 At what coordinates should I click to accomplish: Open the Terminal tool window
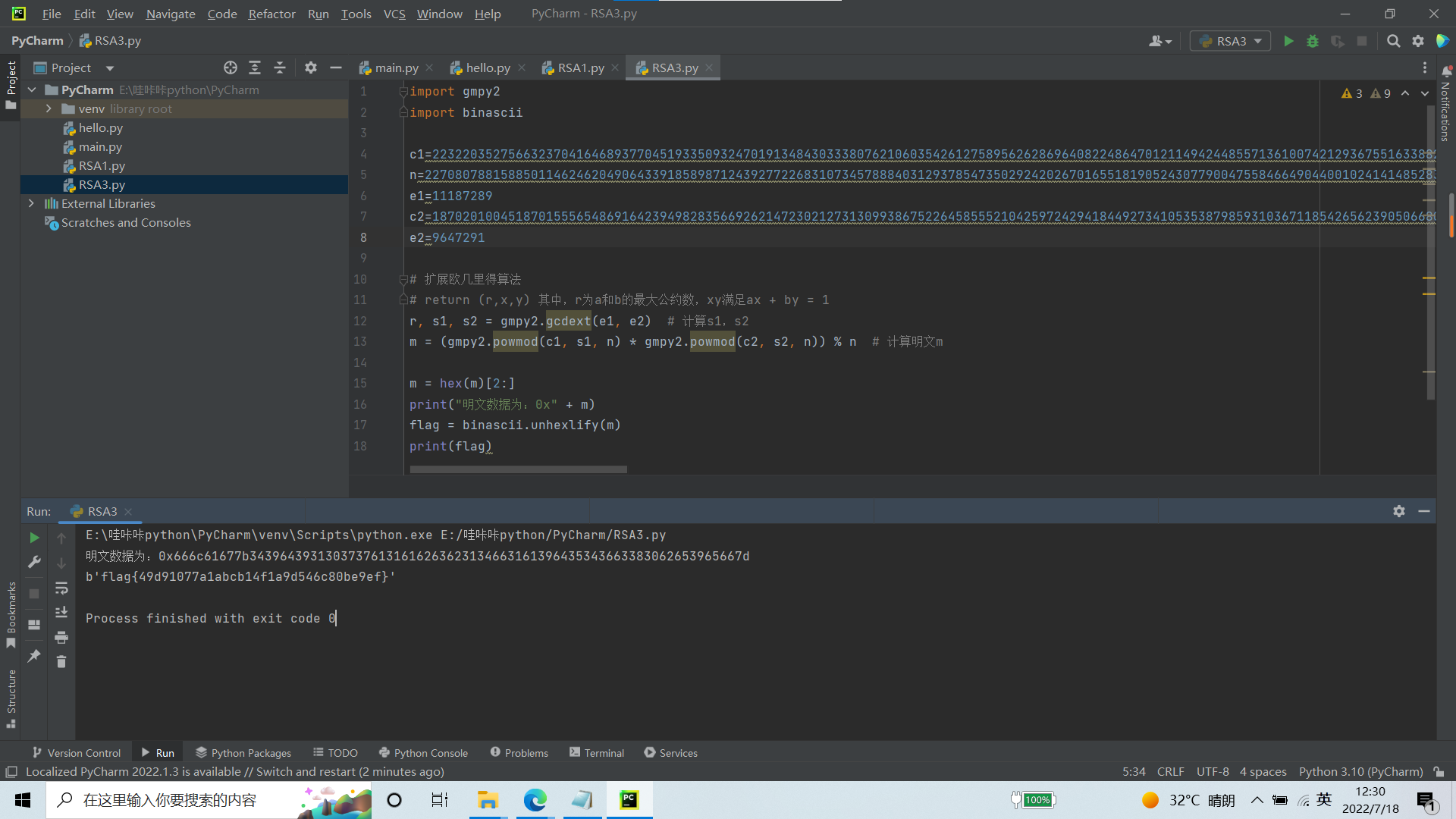[596, 752]
